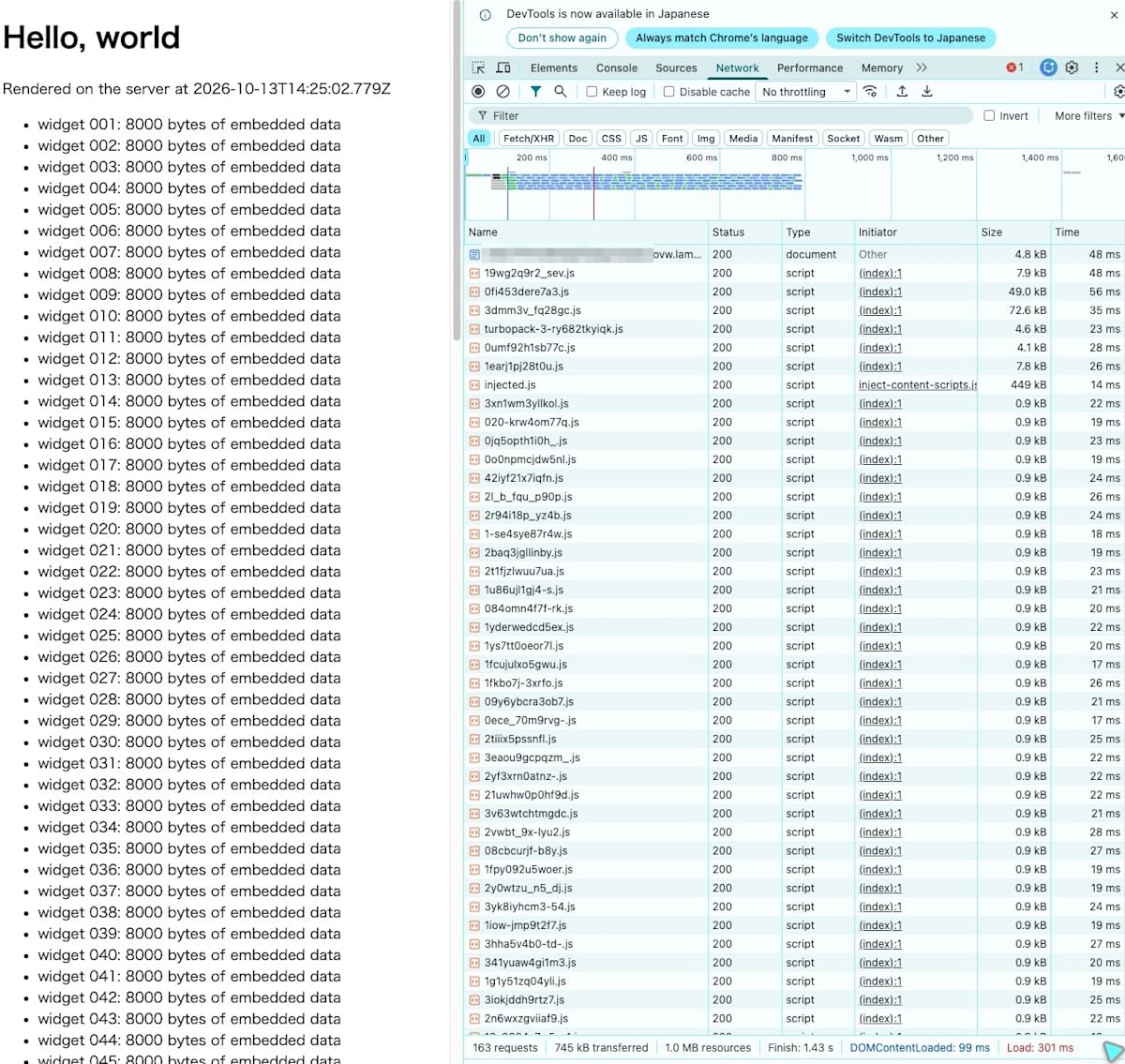The height and width of the screenshot is (1064, 1125).
Task: Click the import HAR upload icon
Action: click(x=902, y=92)
